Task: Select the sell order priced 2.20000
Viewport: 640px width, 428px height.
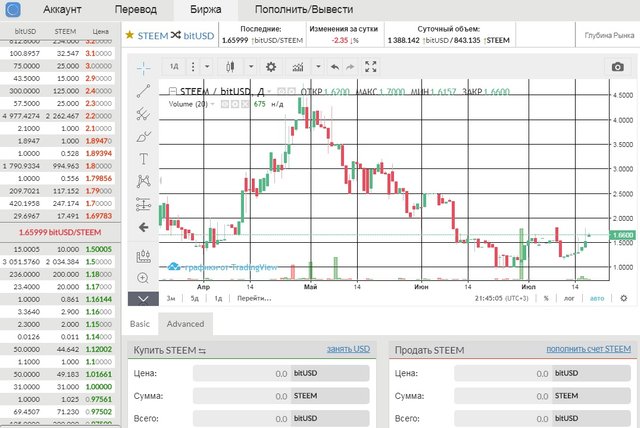Action: [x=58, y=116]
